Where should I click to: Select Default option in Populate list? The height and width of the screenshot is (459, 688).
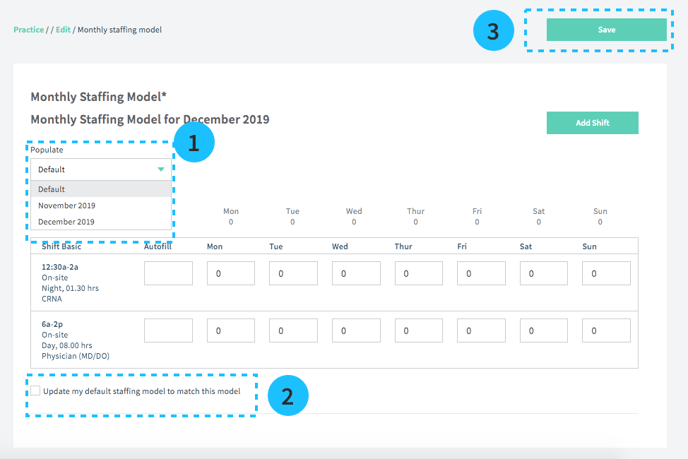(52, 189)
